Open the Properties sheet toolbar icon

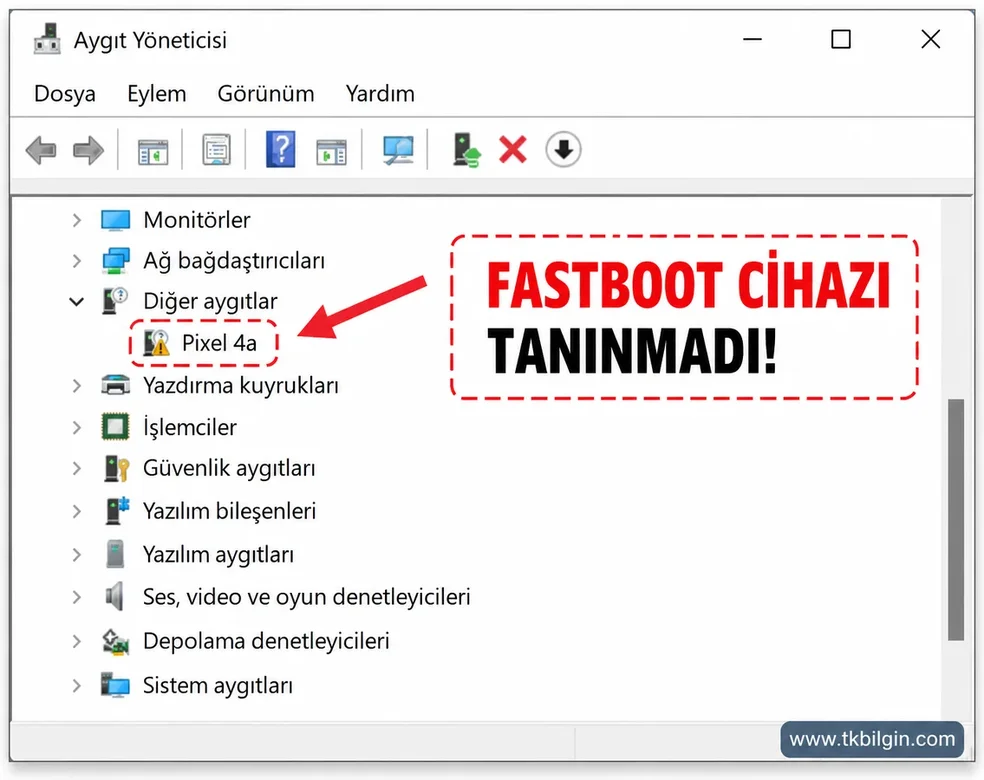click(217, 150)
